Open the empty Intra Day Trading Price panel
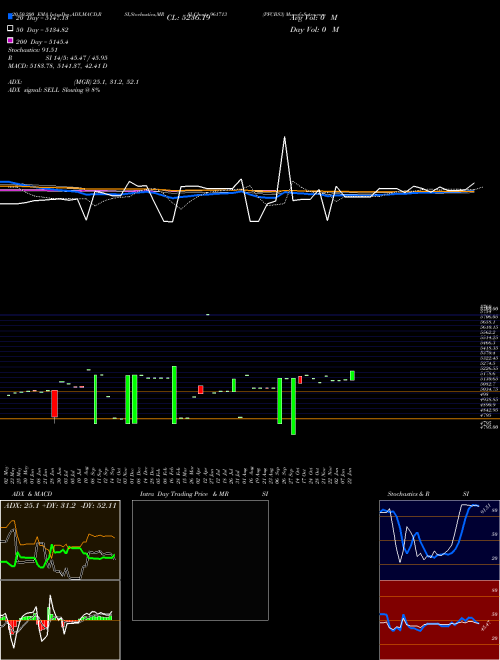 pyautogui.click(x=200, y=560)
